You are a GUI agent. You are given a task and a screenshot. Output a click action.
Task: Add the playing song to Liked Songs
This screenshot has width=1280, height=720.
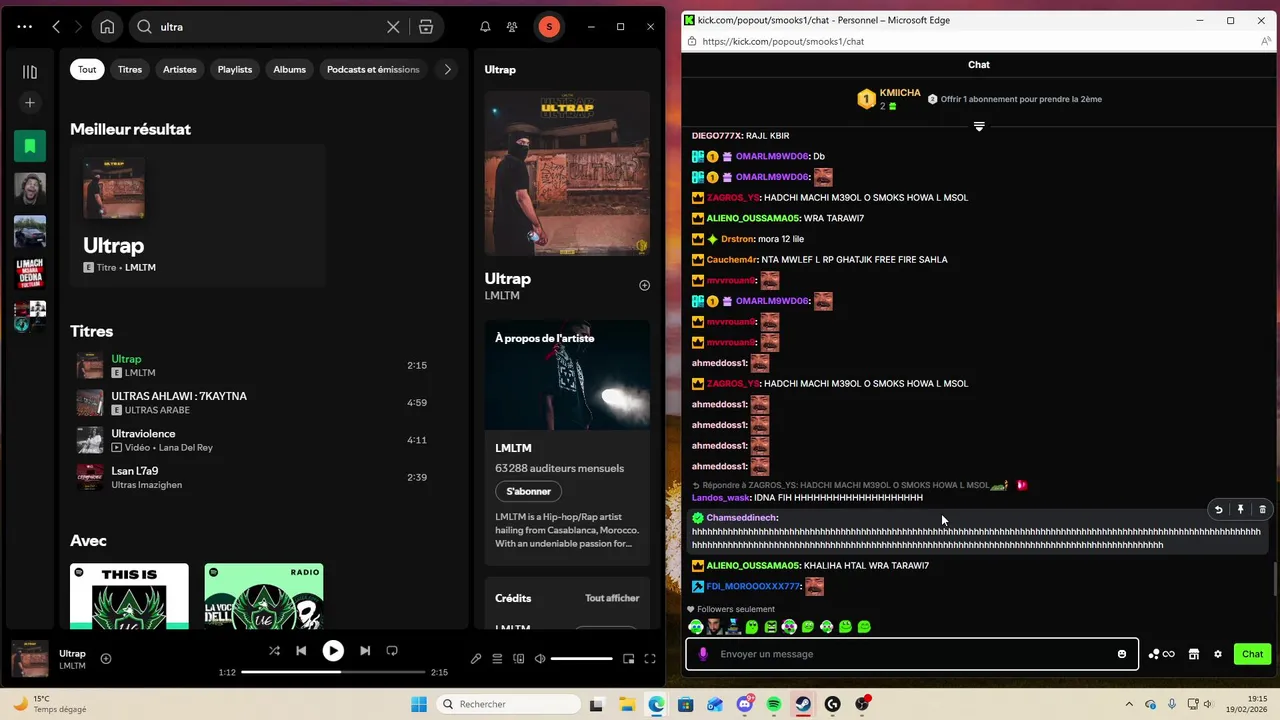(106, 658)
